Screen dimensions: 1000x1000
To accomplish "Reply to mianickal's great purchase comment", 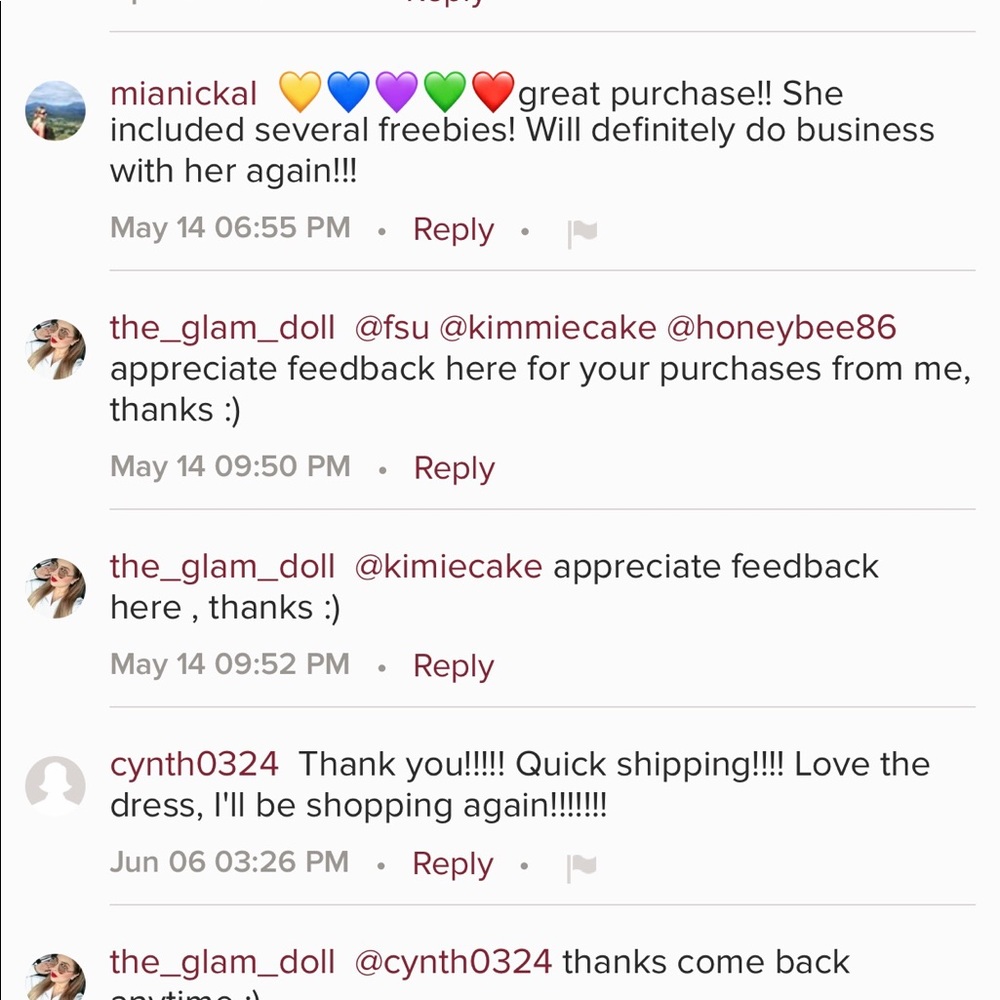I will pyautogui.click(x=453, y=230).
